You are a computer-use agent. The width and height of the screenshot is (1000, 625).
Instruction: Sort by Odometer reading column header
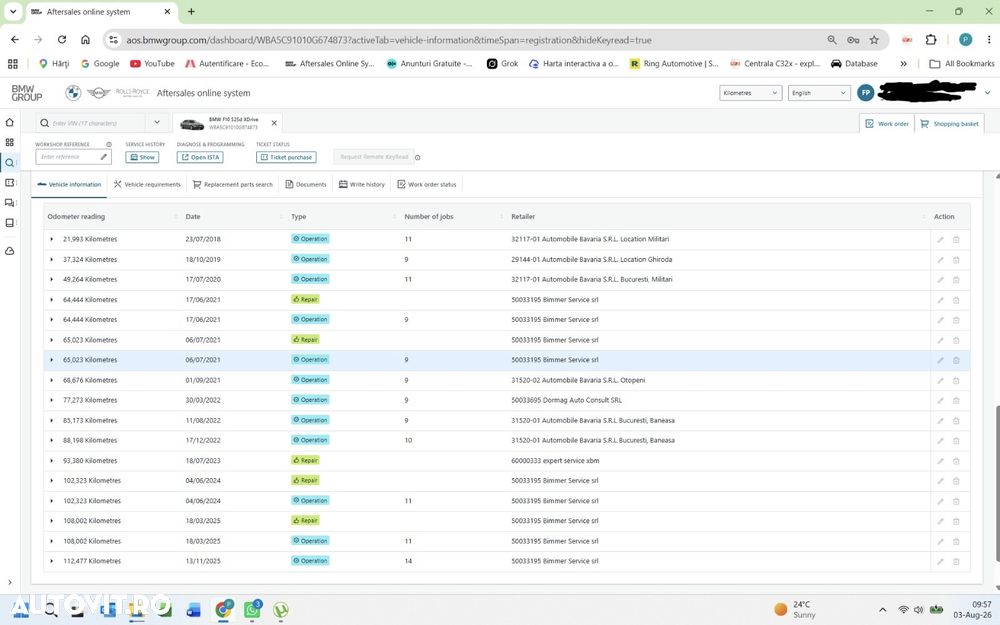click(76, 217)
